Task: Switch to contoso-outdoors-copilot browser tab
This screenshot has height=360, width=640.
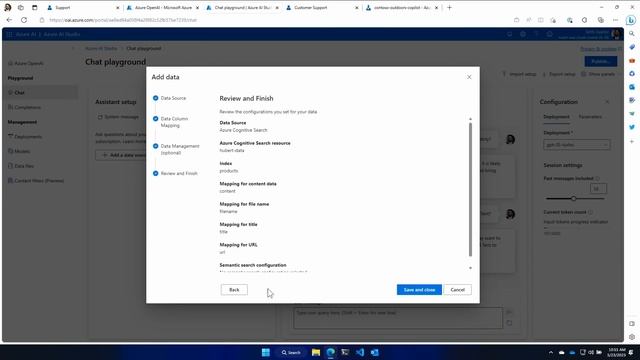Action: pyautogui.click(x=402, y=7)
